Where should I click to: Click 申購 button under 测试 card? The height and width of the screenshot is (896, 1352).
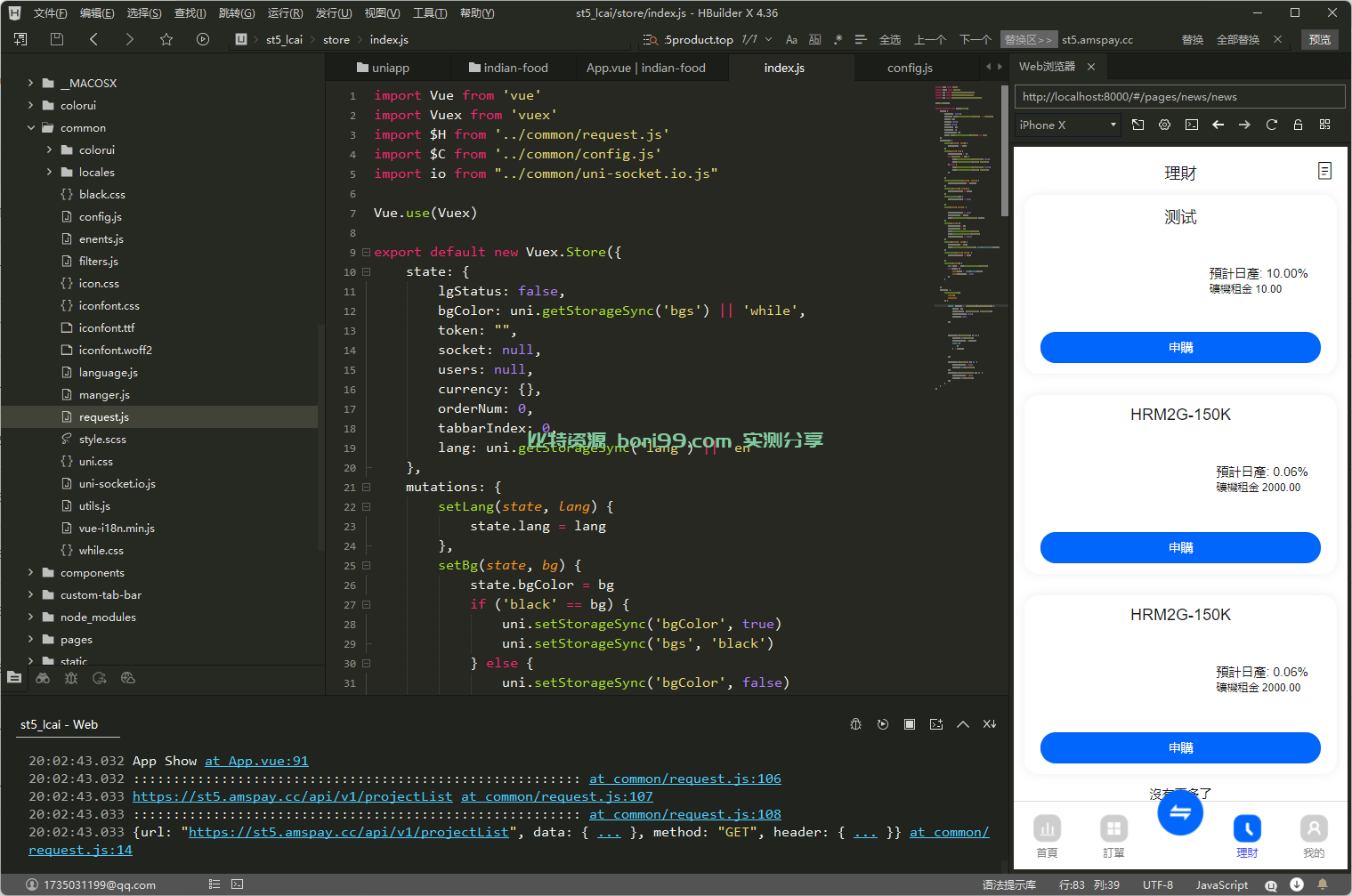point(1180,348)
